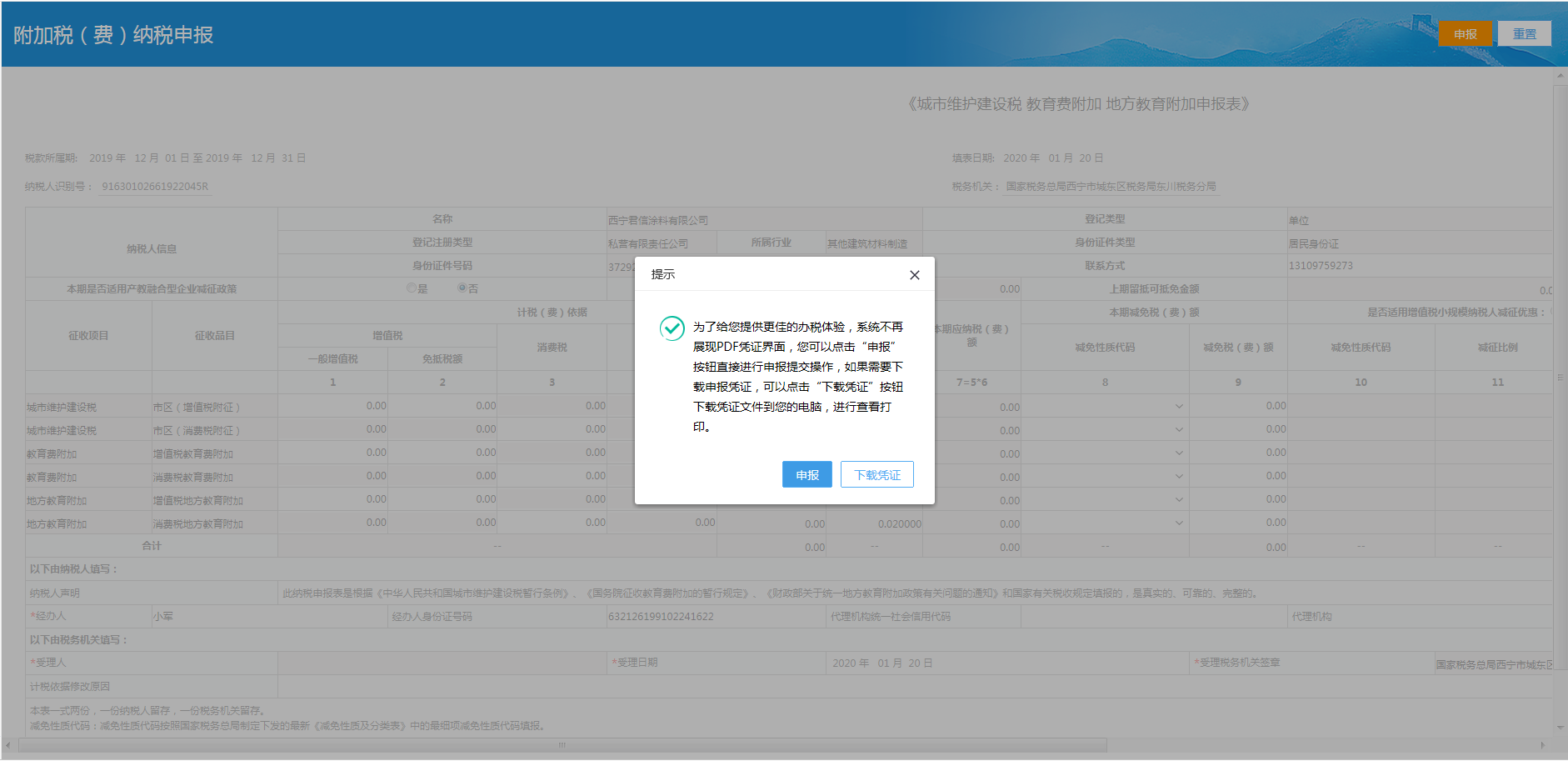
Task: Click the 消费税教育费附加 row label
Action: 193,478
